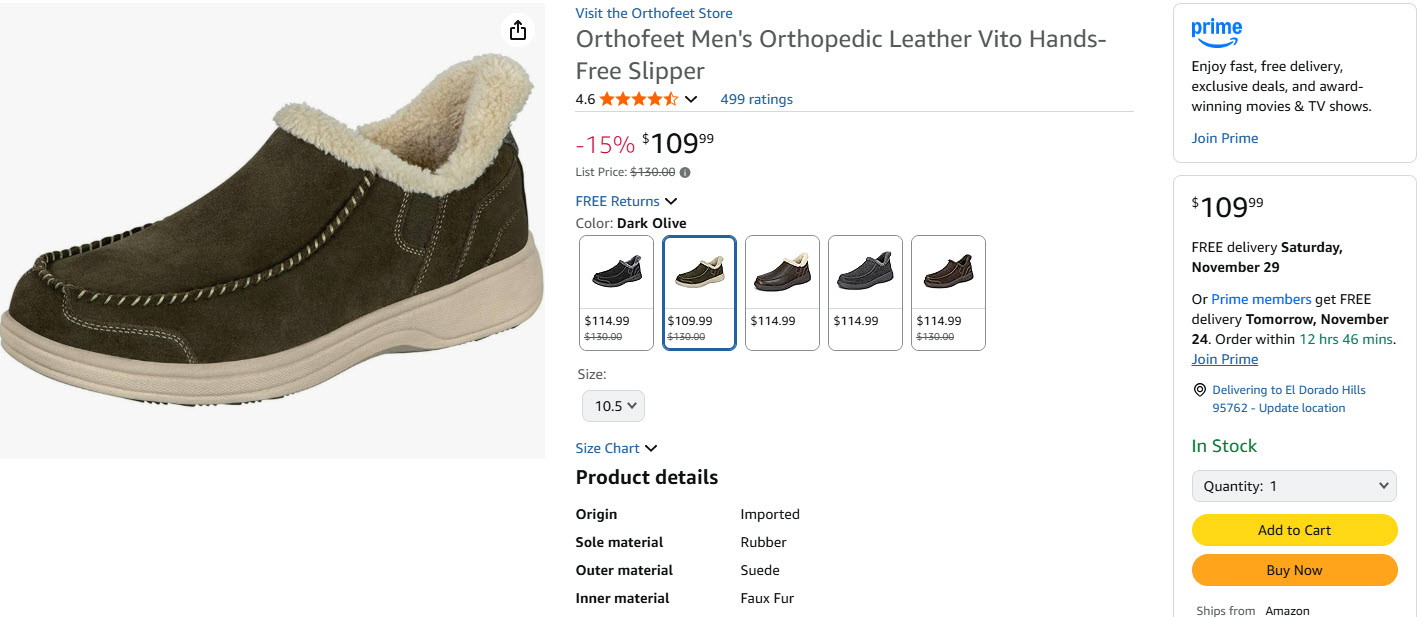Click the share icon on product image
This screenshot has width=1421, height=617.
(x=517, y=31)
